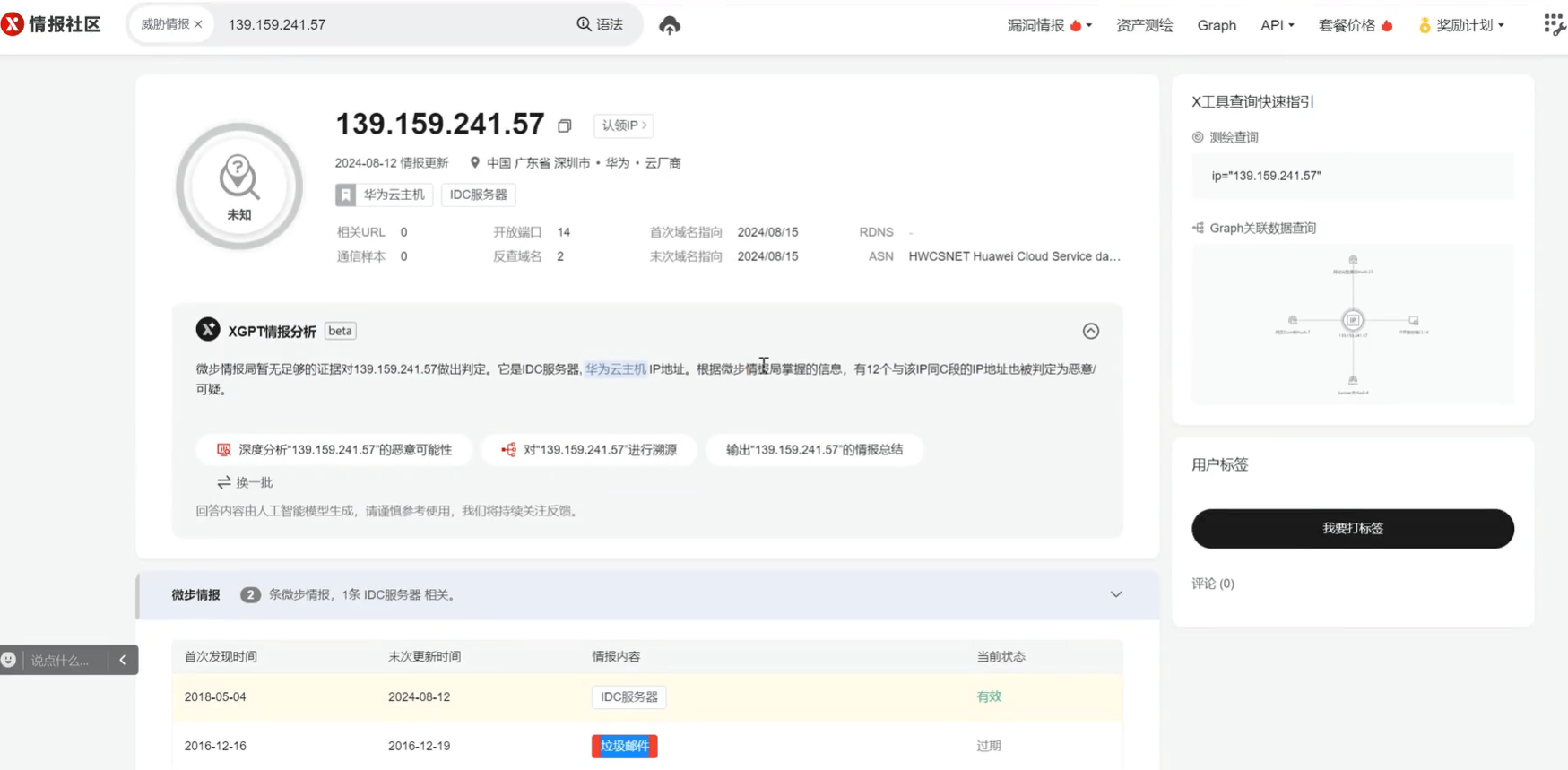This screenshot has width=1568, height=770.
Task: Open the 奖励计划 dropdown
Action: coord(1461,25)
